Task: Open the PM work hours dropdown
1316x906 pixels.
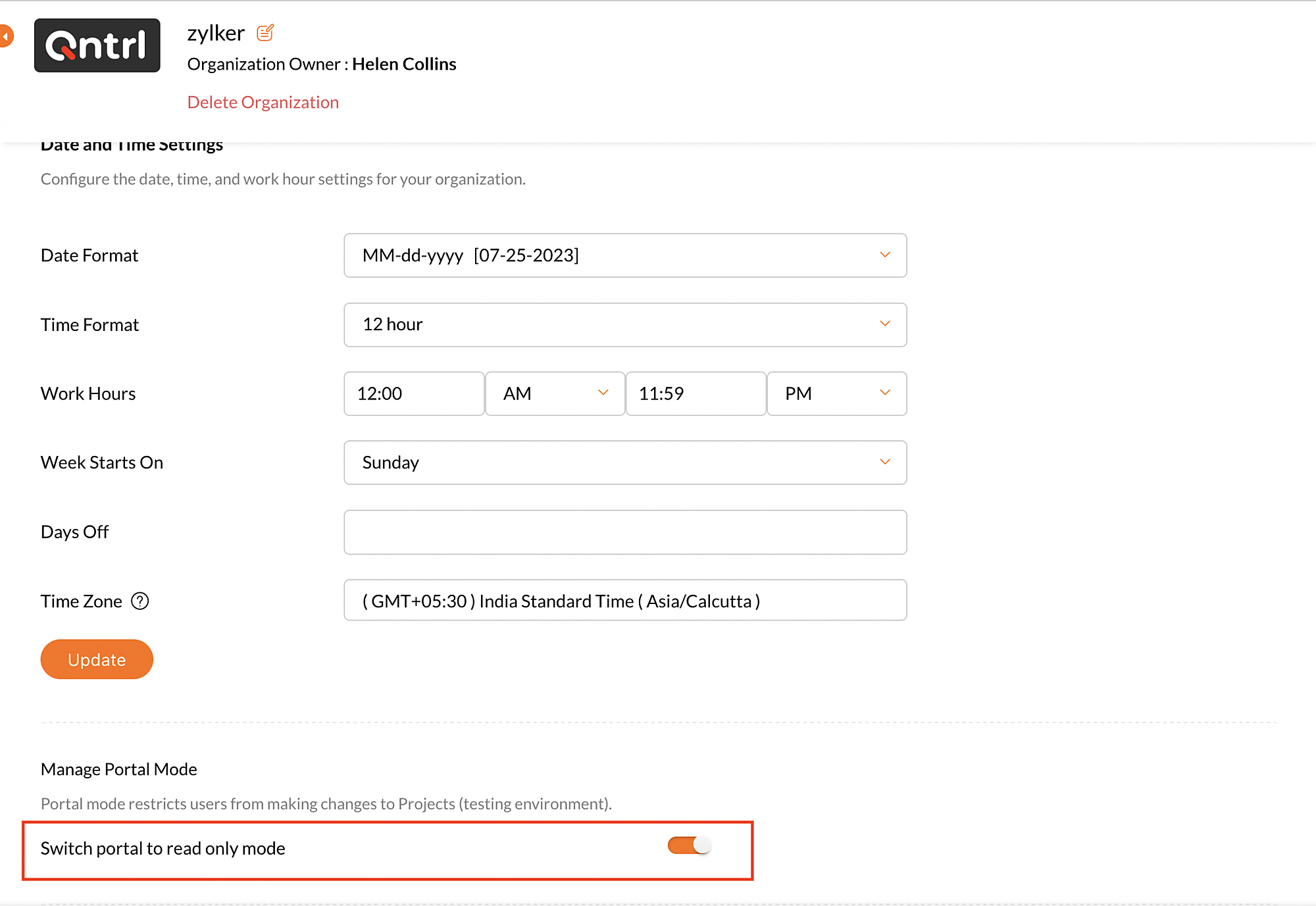Action: pyautogui.click(x=836, y=393)
